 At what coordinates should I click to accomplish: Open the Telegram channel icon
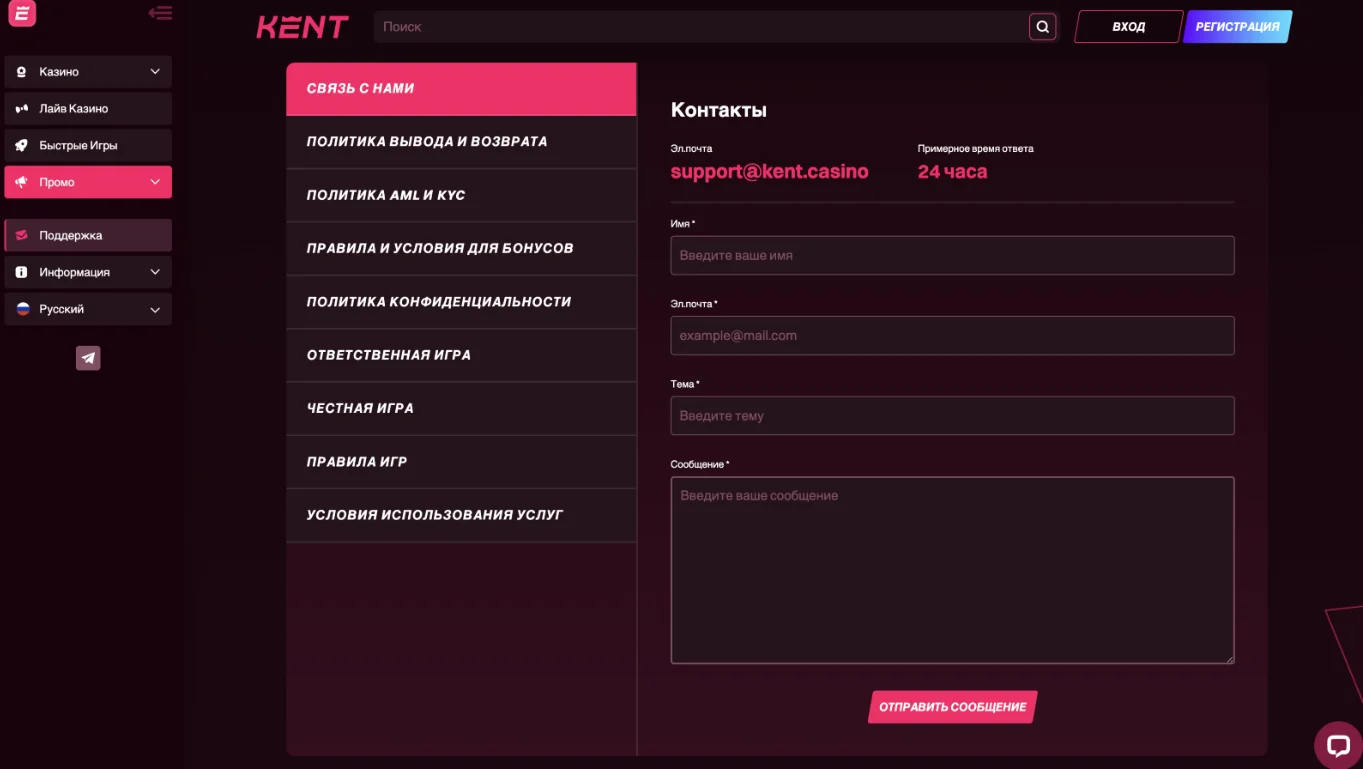[x=88, y=358]
